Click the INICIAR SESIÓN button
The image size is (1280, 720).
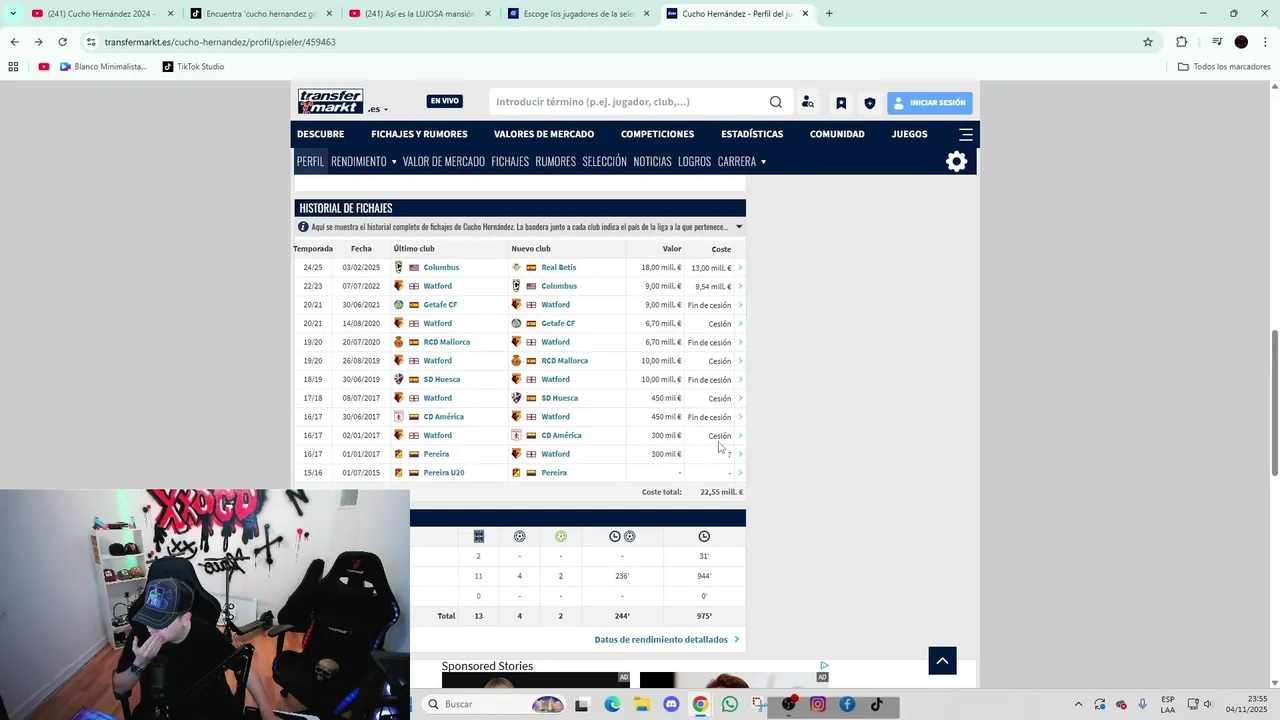pos(929,103)
